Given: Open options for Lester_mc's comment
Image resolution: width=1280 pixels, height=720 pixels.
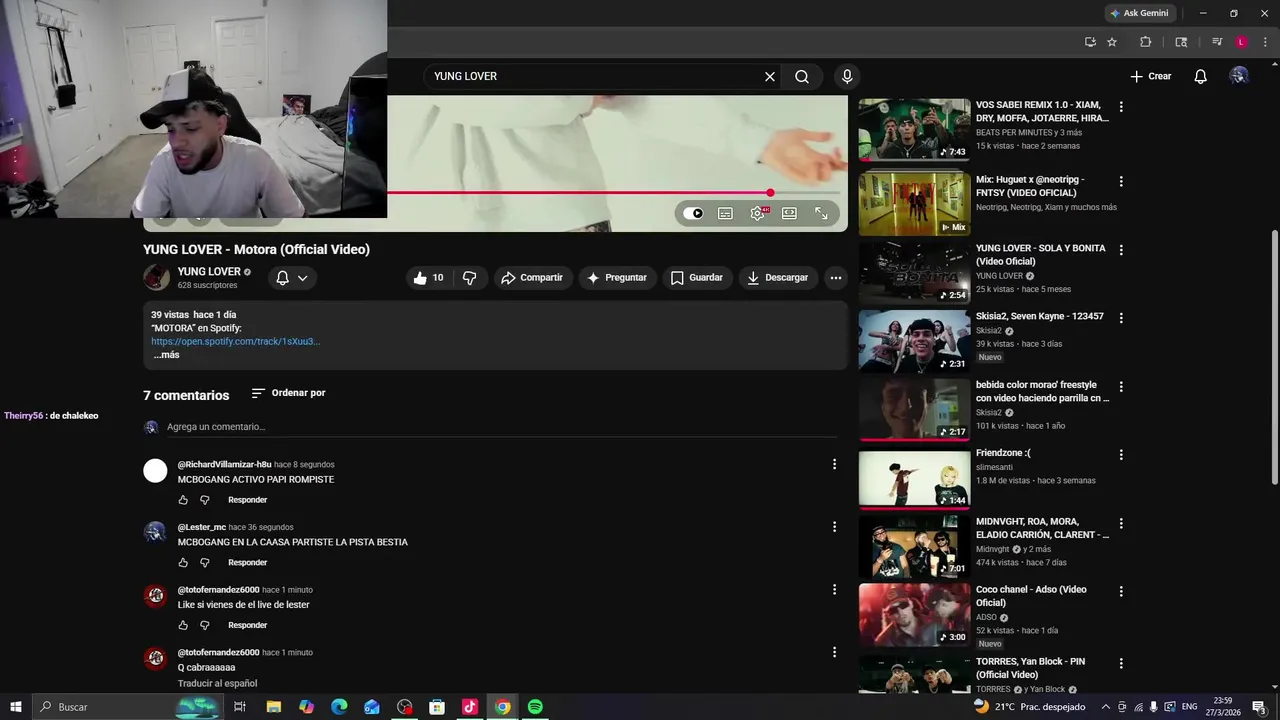Looking at the screenshot, I should pos(834,527).
